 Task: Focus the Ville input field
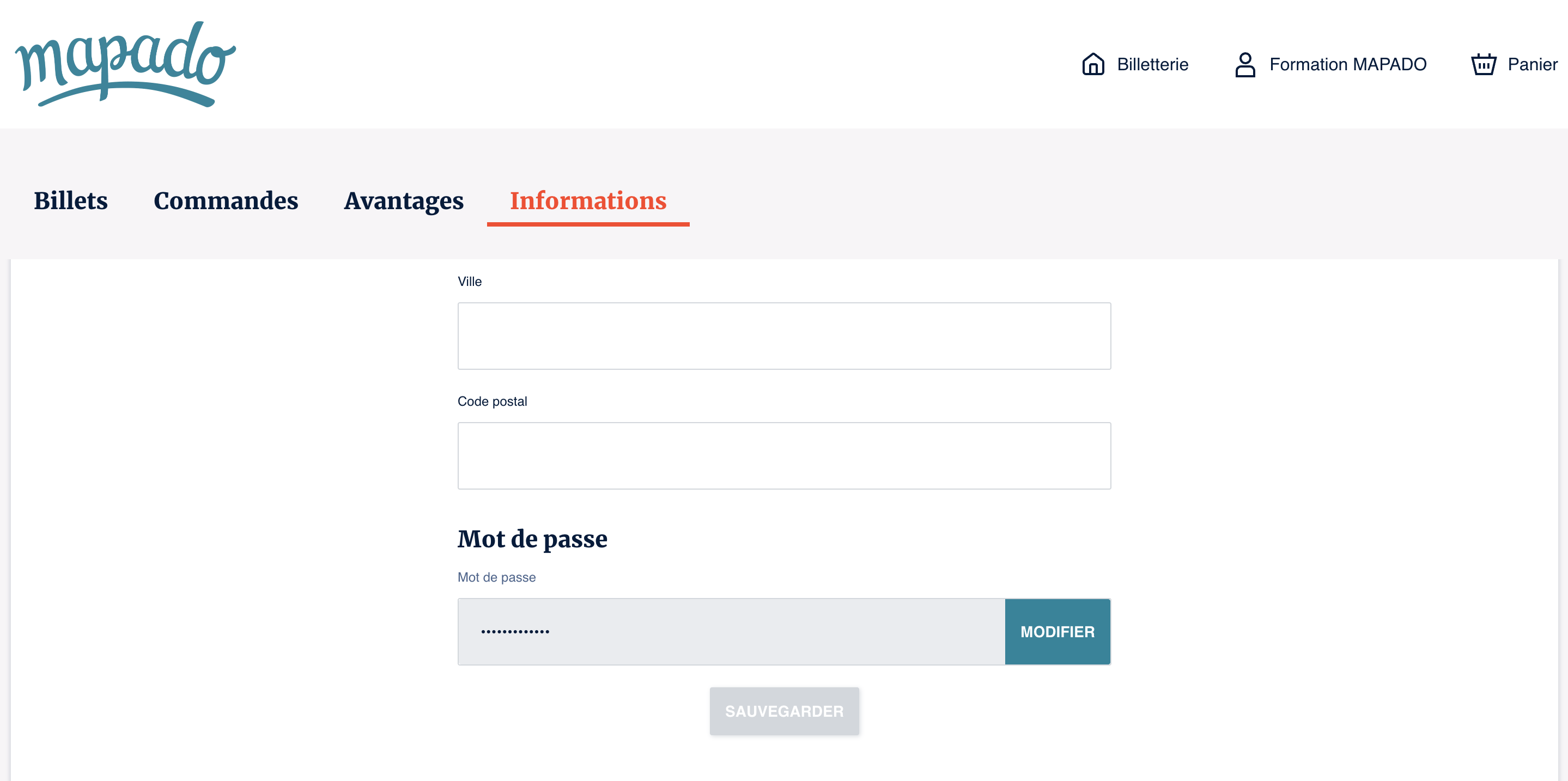783,335
